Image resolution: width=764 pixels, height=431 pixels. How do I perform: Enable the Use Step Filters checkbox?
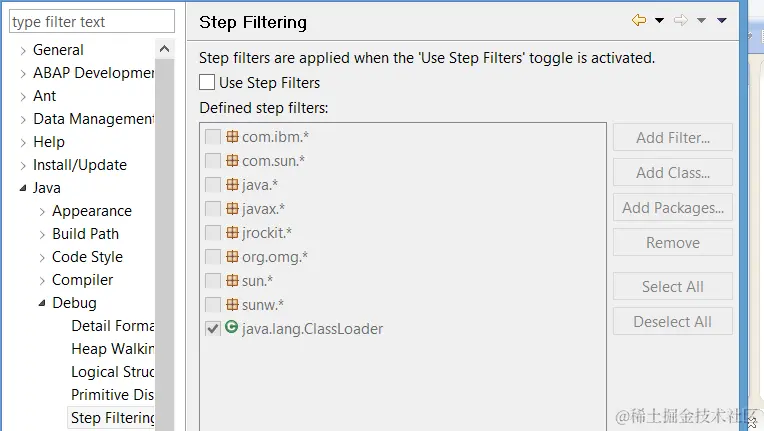click(x=207, y=83)
